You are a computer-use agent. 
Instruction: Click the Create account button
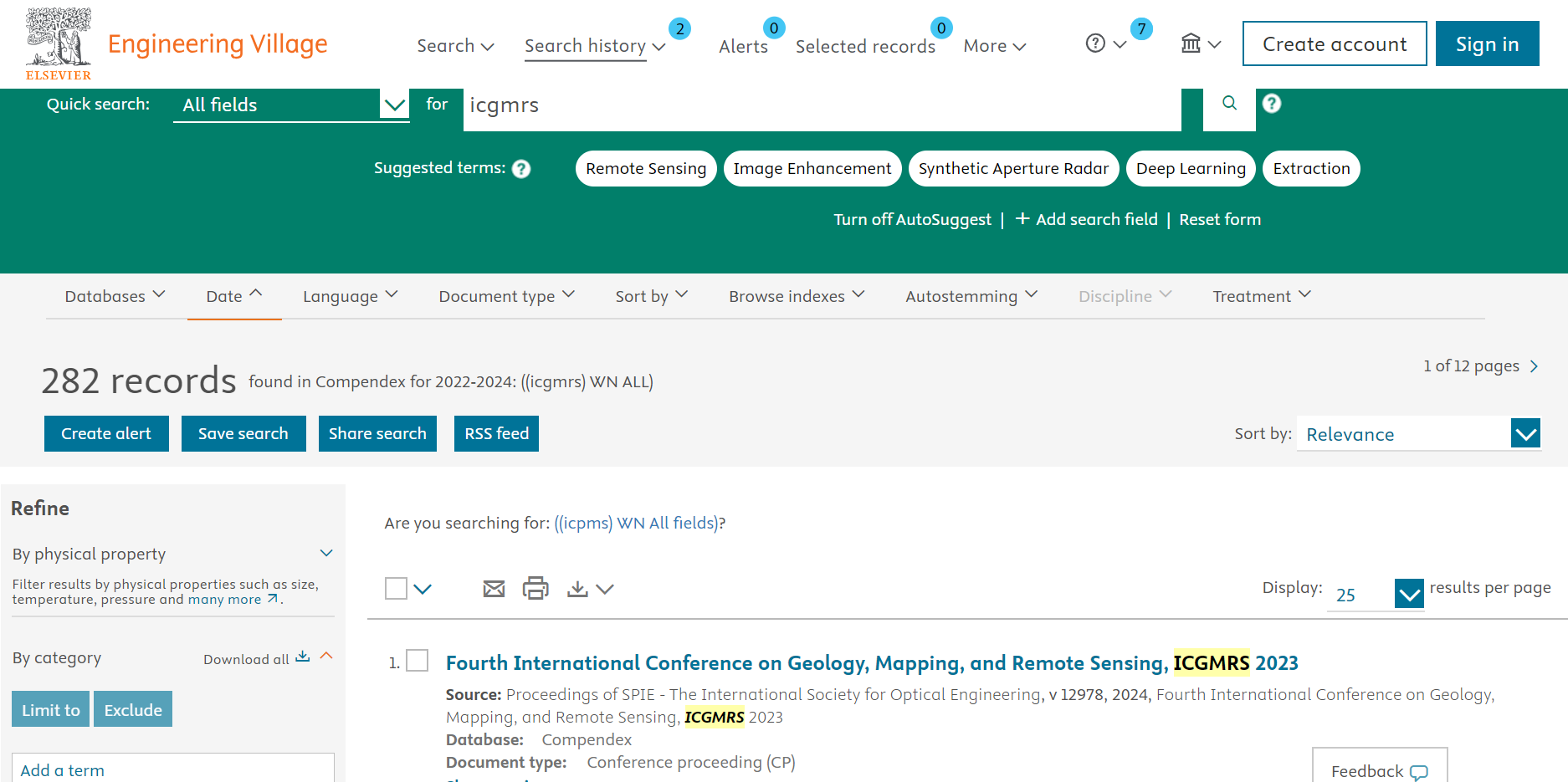point(1335,43)
